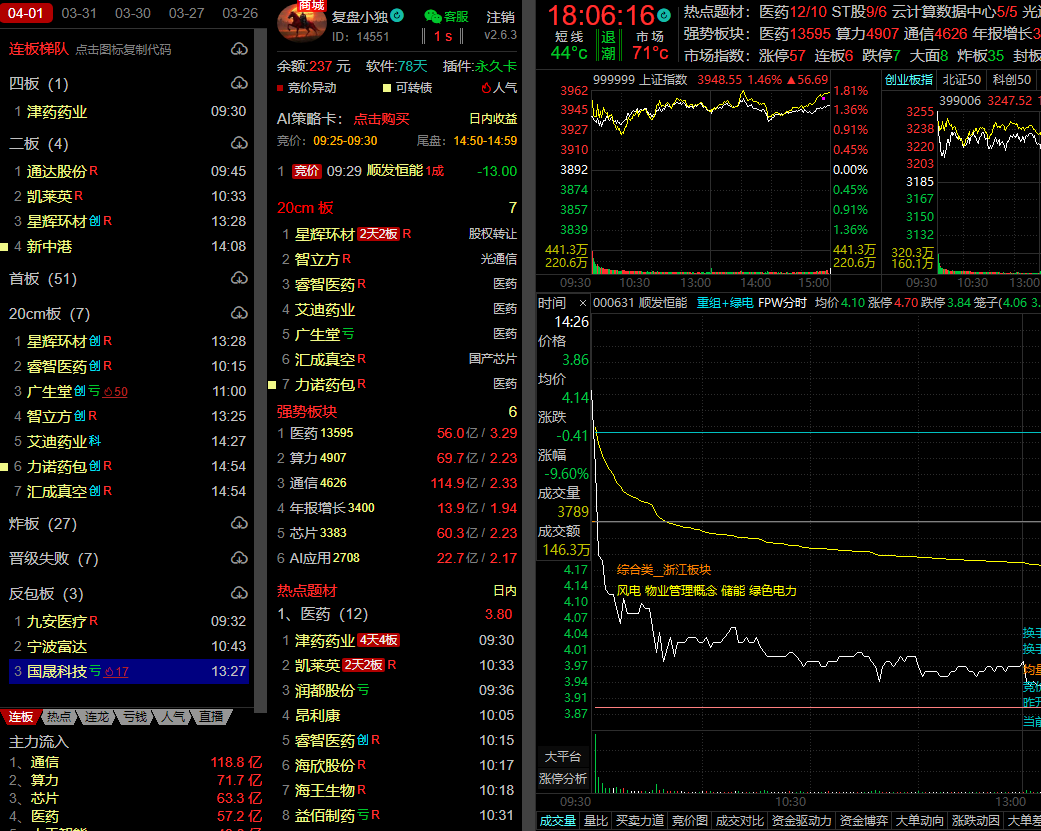1041x831 pixels.
Task: Click the cloud copy icon beside 连板梯队
Action: coord(239,49)
